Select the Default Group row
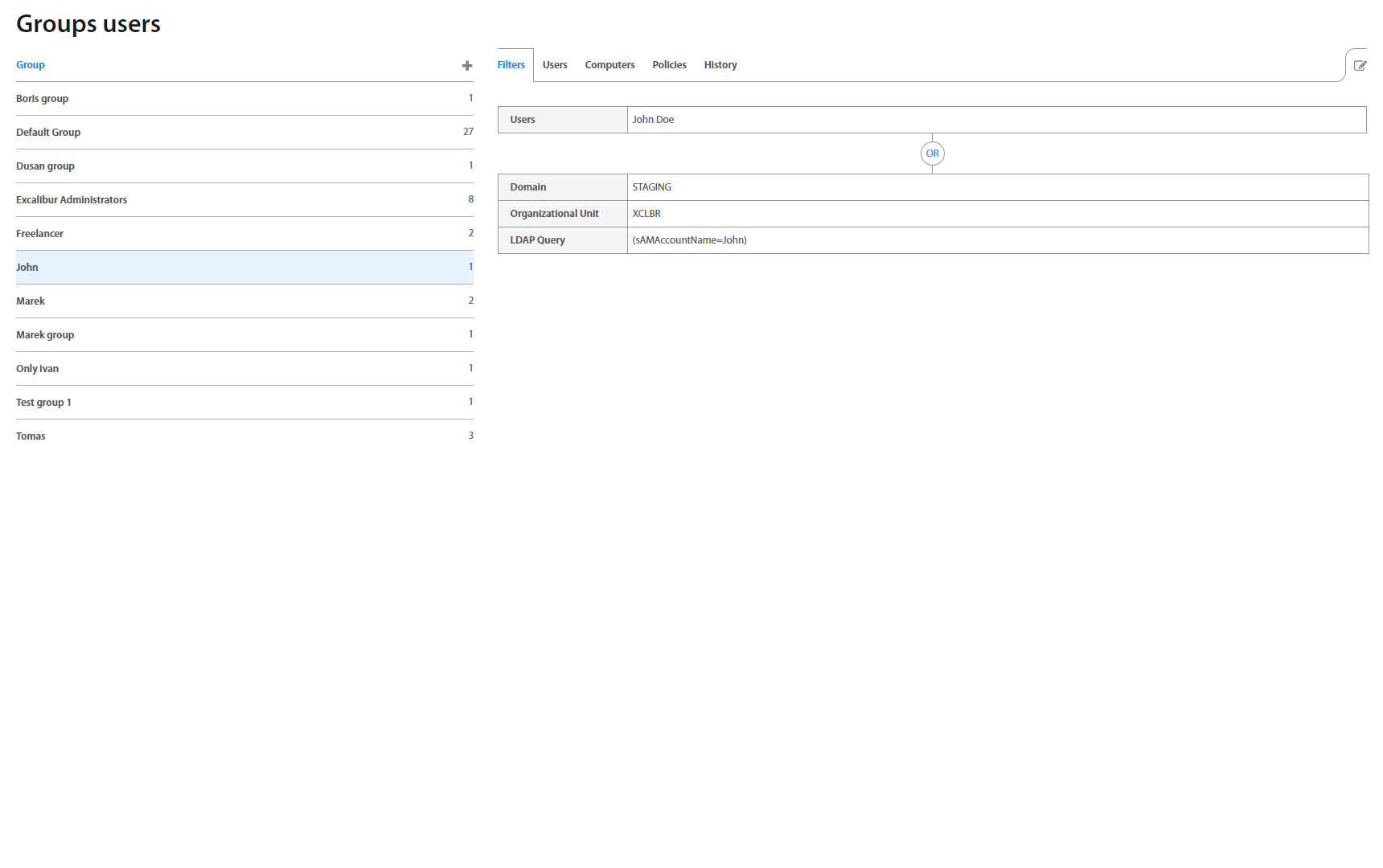 48,133
